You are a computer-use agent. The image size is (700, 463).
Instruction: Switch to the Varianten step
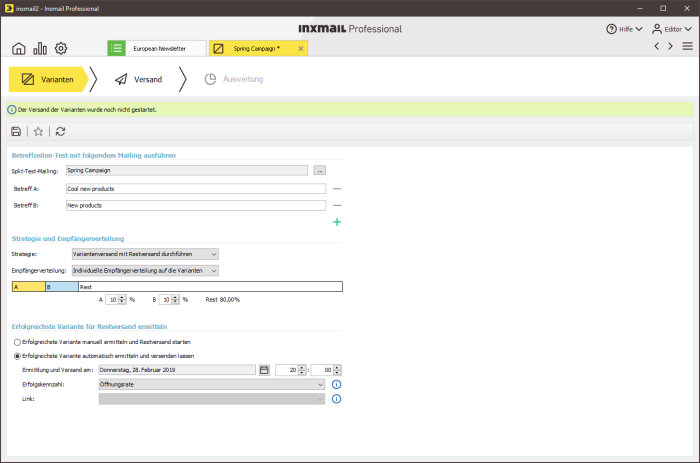tap(47, 79)
